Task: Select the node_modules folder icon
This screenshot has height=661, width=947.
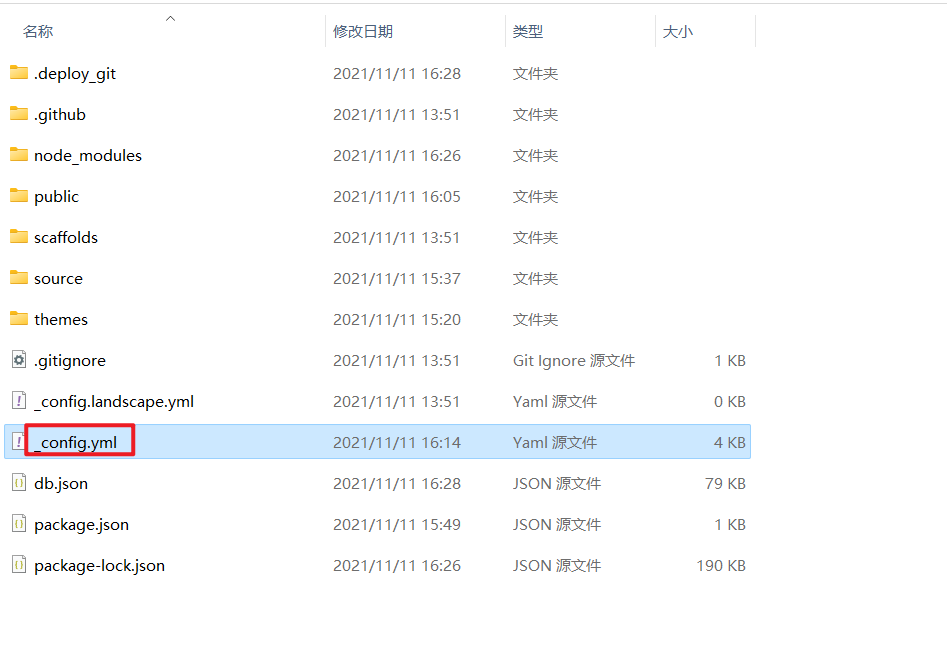Action: 19,155
